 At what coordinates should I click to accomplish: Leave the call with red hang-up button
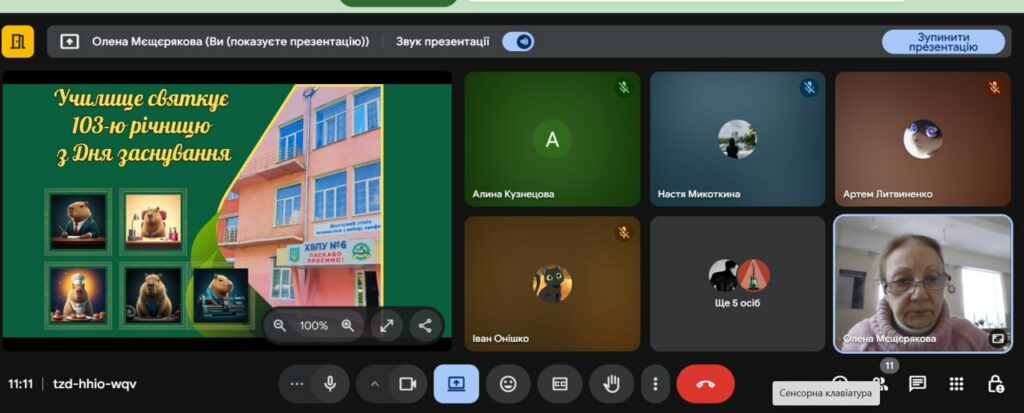705,384
